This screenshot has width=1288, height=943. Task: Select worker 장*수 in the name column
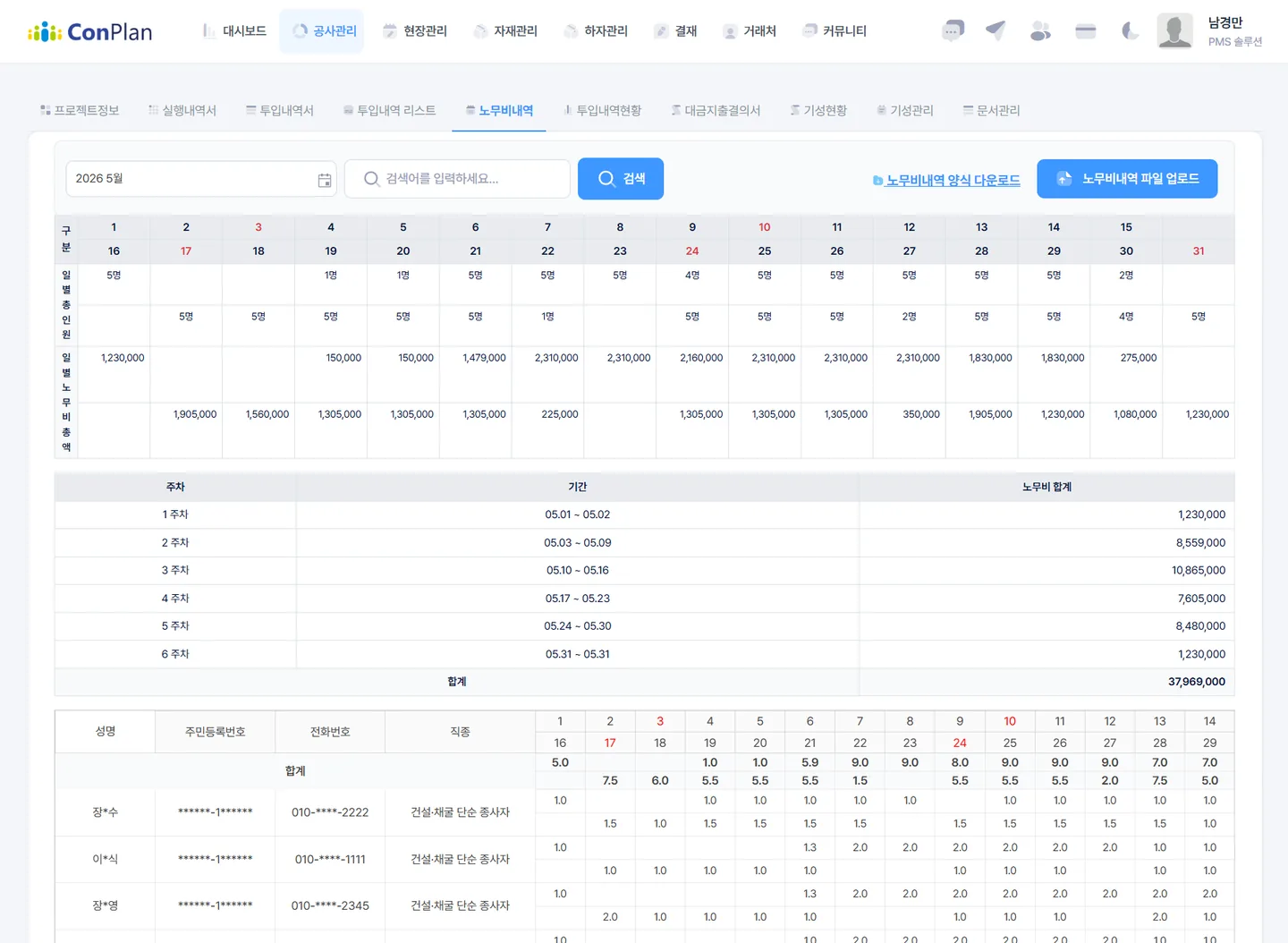point(105,812)
